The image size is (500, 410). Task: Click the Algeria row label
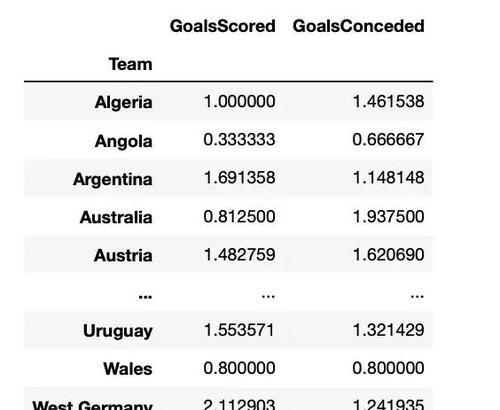pos(124,102)
